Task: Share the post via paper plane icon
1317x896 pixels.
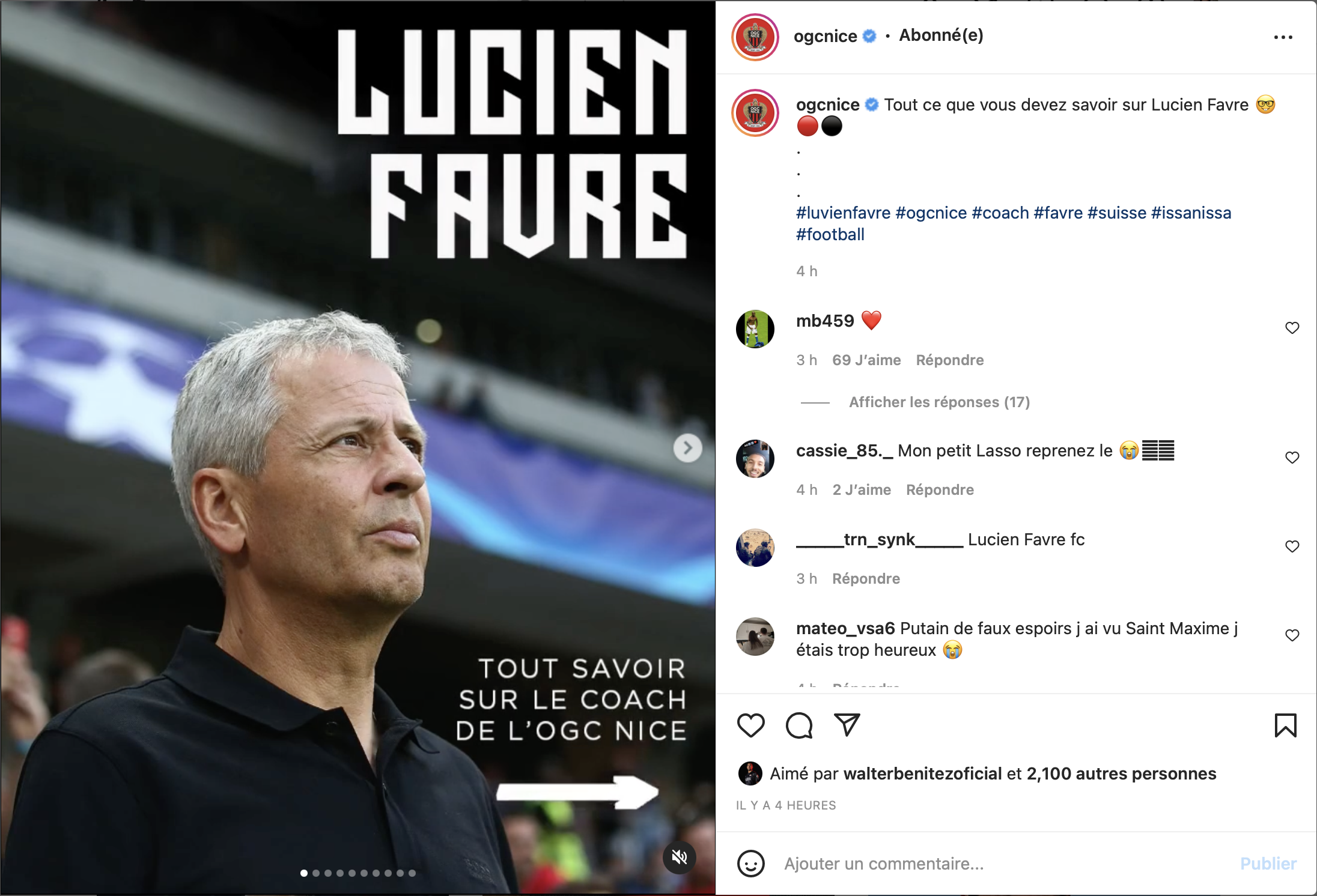Action: pyautogui.click(x=847, y=725)
